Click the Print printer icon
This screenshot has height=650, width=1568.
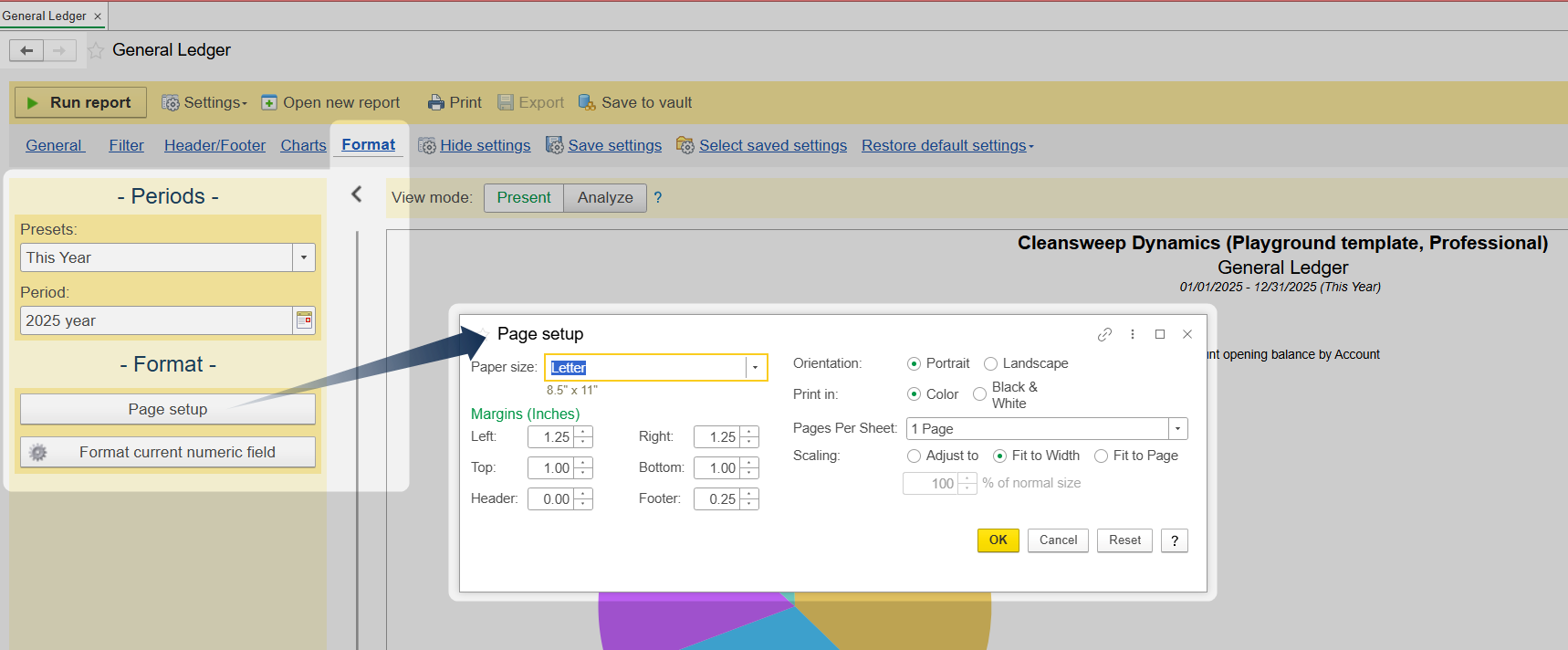pyautogui.click(x=436, y=103)
